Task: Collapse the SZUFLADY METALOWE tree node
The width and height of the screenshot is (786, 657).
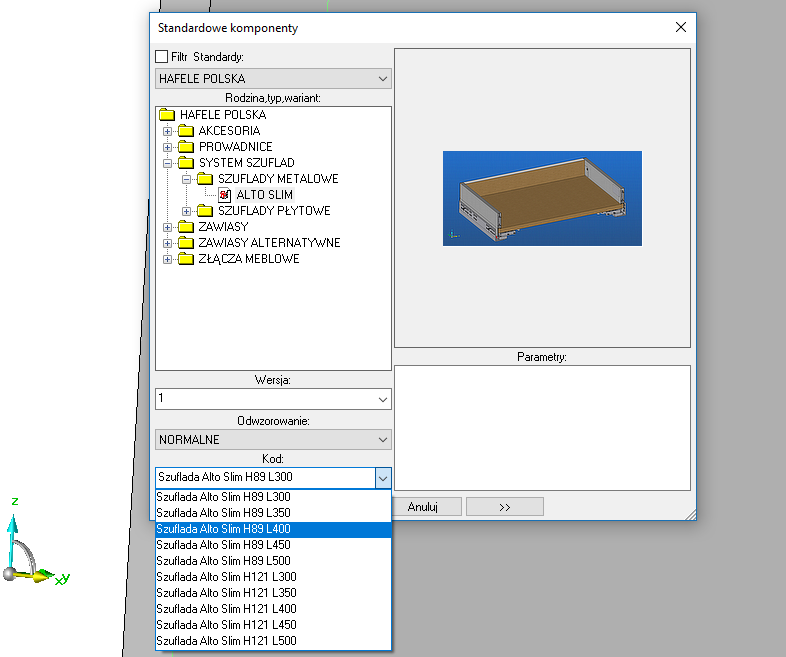Action: tap(187, 179)
